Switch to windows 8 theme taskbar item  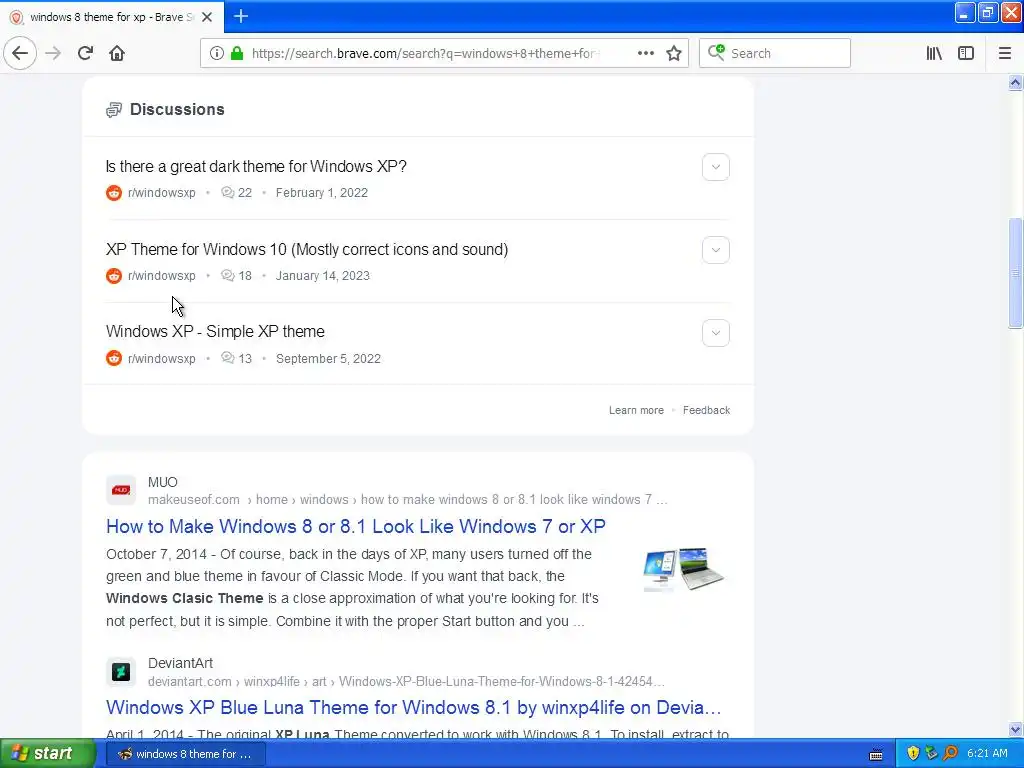[185, 754]
